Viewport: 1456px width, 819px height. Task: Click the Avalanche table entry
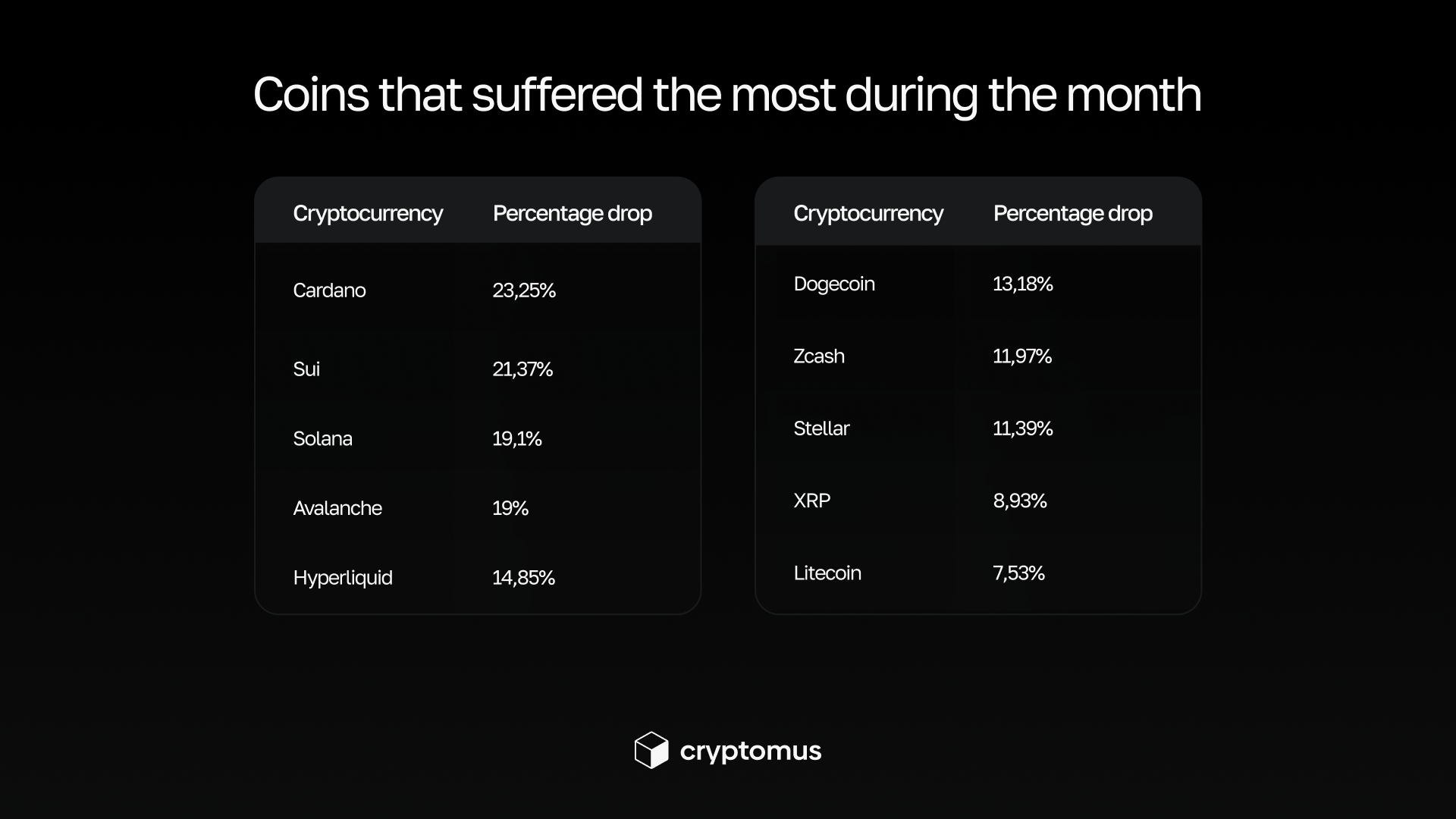[337, 508]
